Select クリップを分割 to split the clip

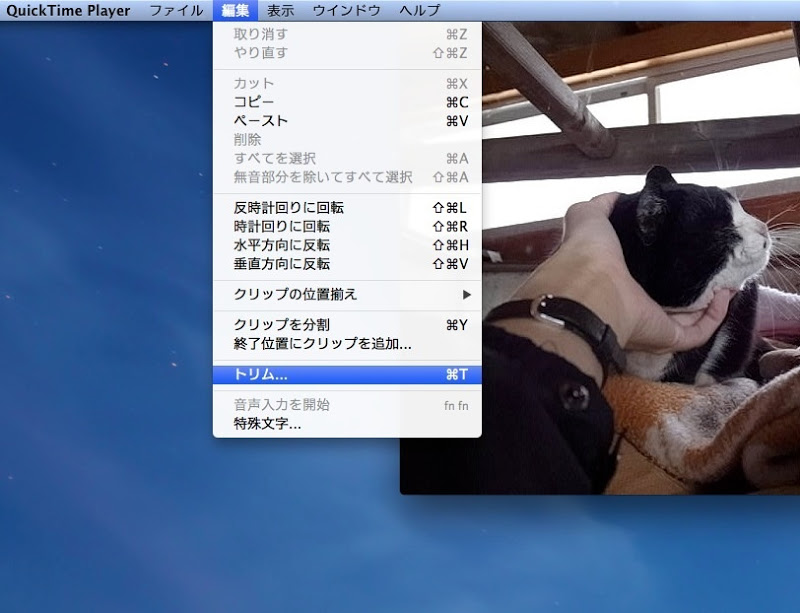[x=347, y=325]
